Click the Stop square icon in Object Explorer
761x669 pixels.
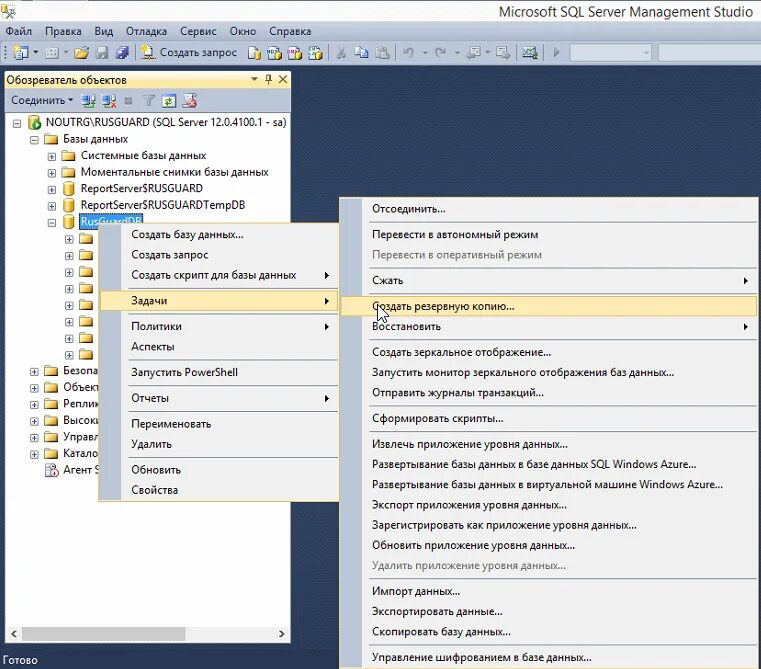tap(129, 101)
